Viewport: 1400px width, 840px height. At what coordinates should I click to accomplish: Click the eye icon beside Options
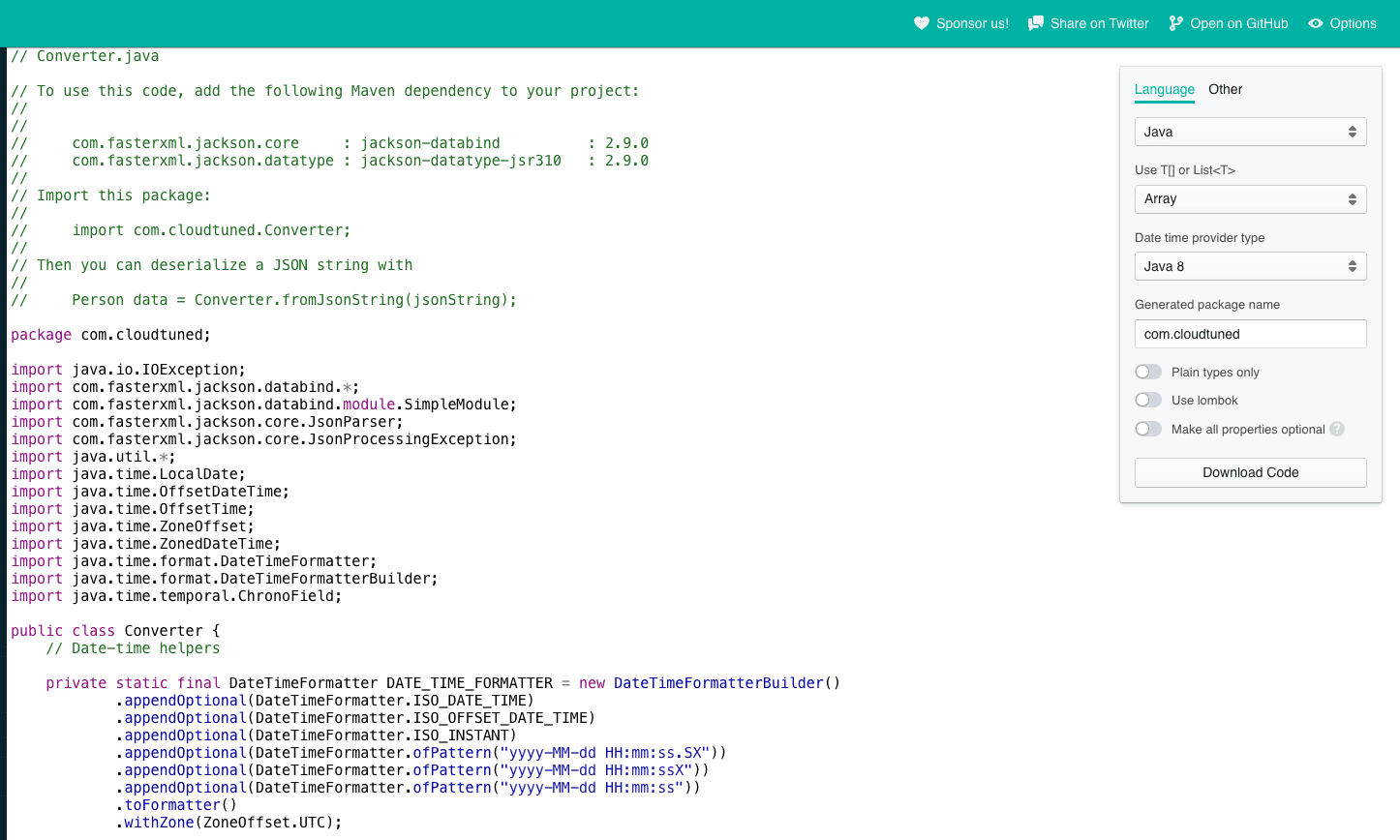(1316, 23)
